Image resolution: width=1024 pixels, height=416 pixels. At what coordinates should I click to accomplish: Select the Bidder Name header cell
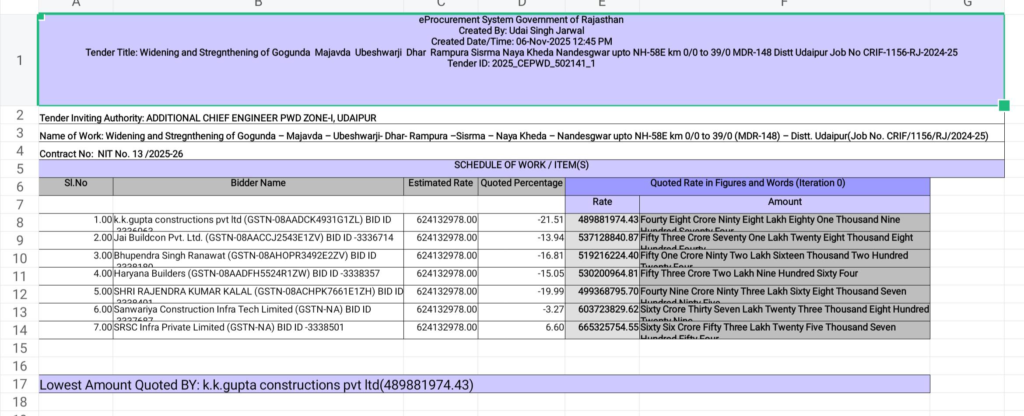pos(259,184)
